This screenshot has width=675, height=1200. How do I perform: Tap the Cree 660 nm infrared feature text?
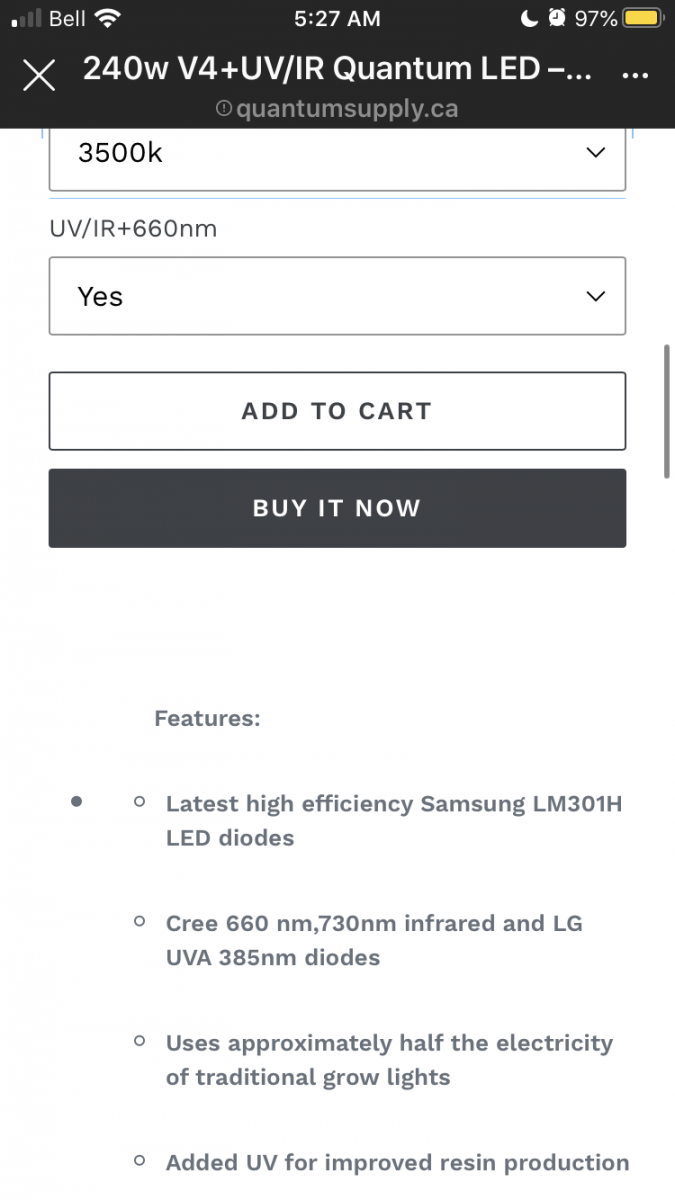(374, 940)
